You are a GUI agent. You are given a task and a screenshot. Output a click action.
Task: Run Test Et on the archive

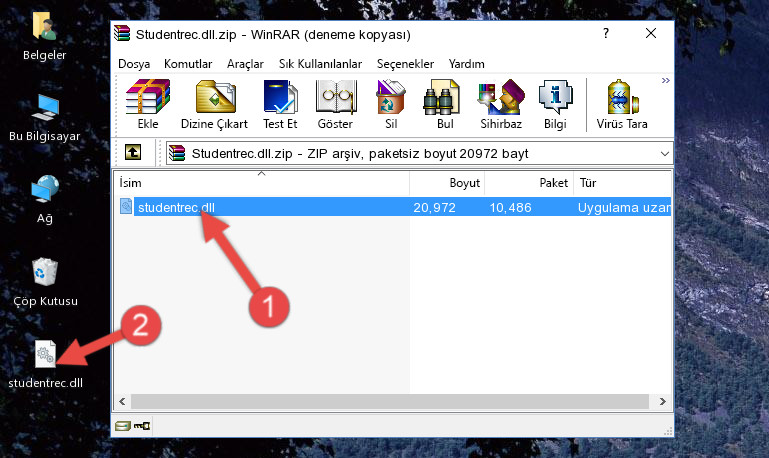tap(280, 104)
